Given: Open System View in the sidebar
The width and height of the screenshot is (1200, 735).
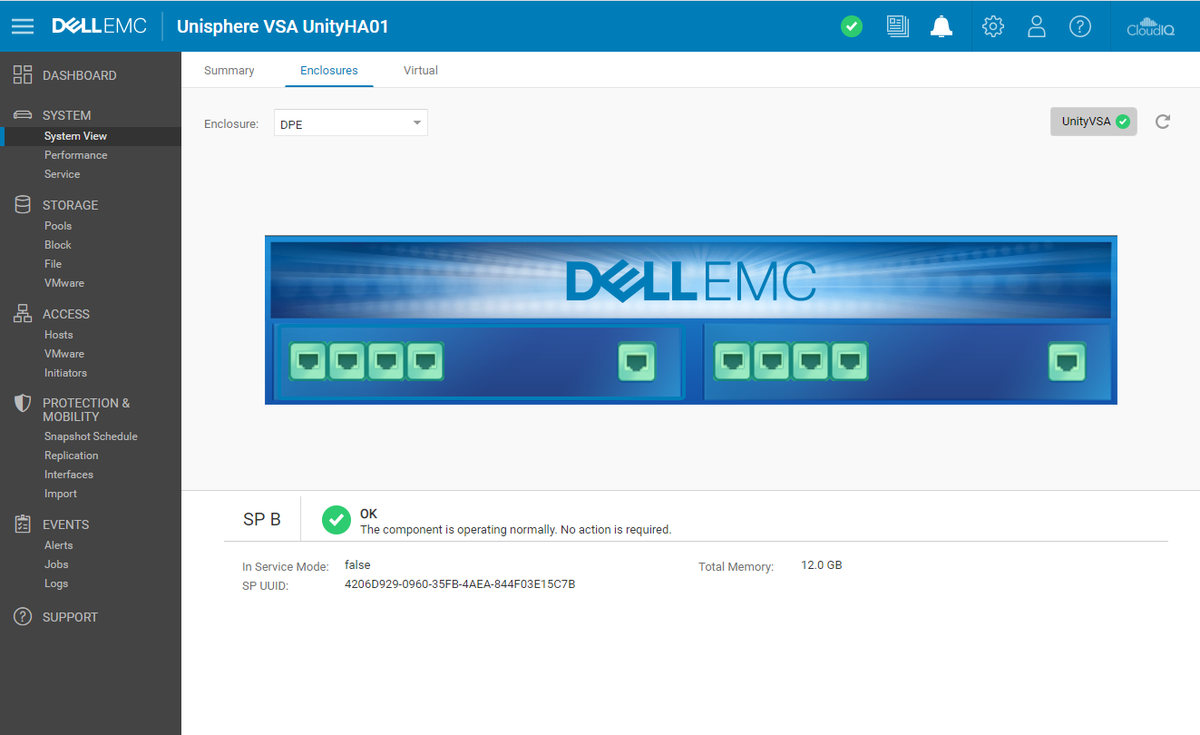Looking at the screenshot, I should pyautogui.click(x=76, y=136).
